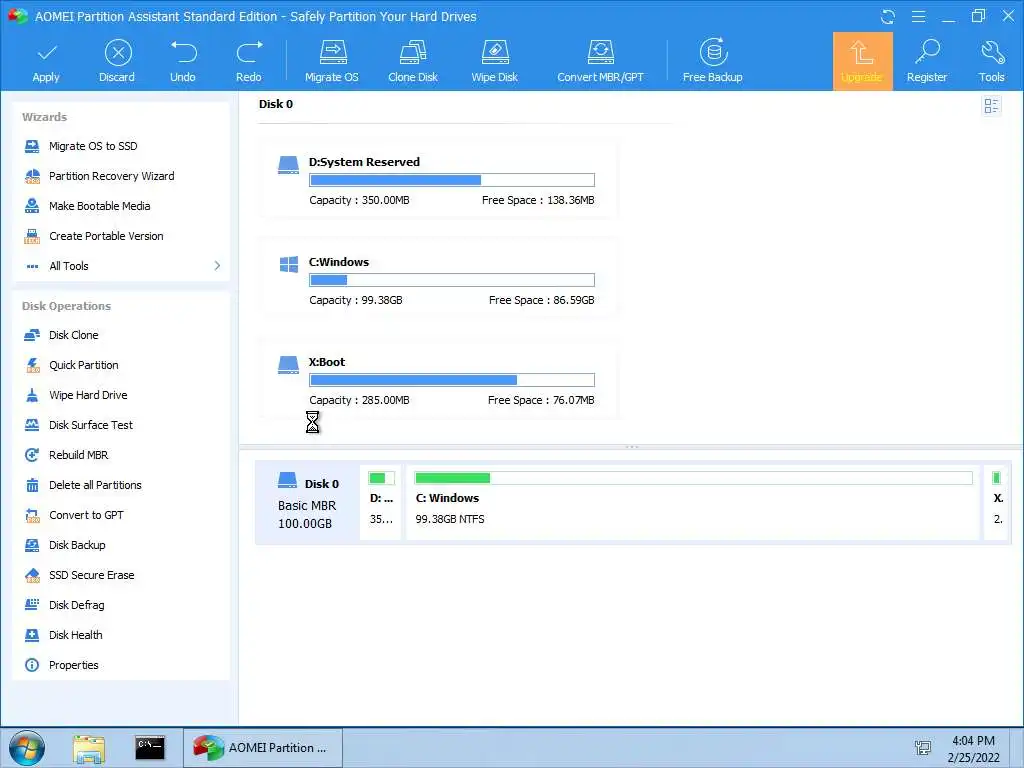Open the Migrate OS toolbar tool
The height and width of the screenshot is (768, 1024).
tap(332, 63)
